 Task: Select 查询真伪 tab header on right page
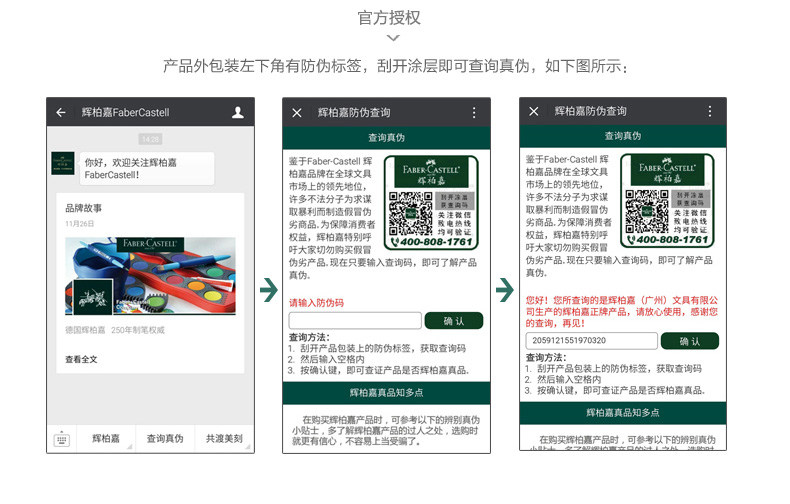pos(623,136)
